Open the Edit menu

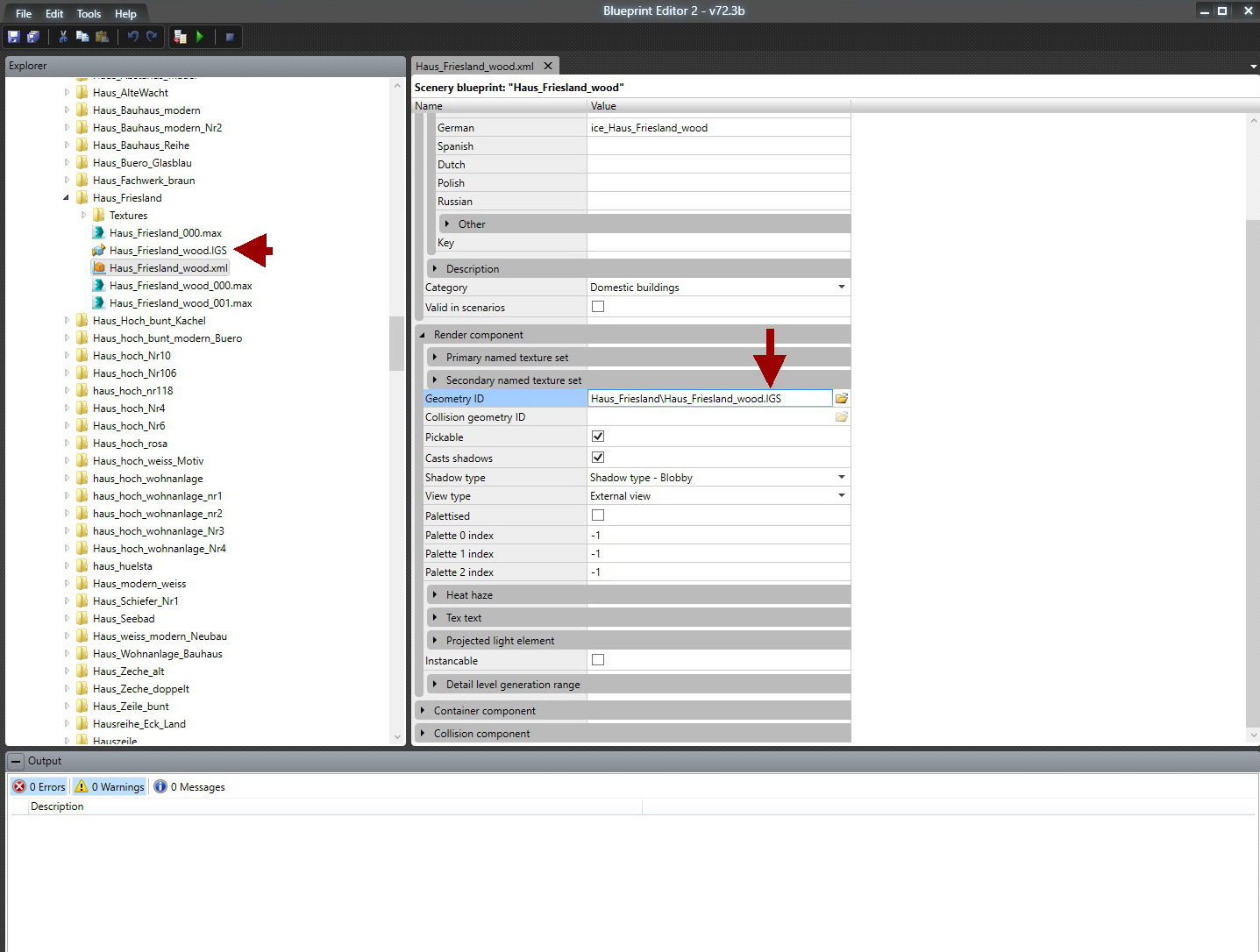pos(54,14)
